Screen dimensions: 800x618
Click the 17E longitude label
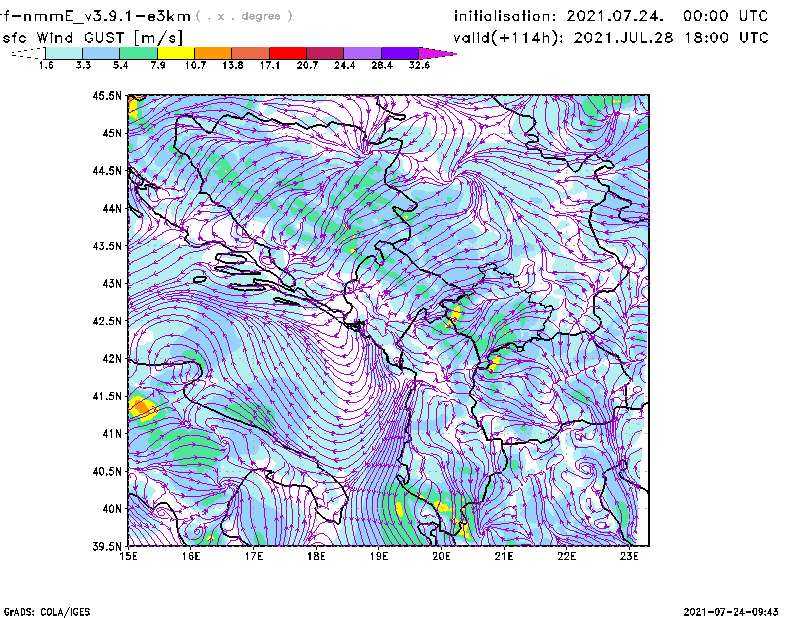coord(254,556)
